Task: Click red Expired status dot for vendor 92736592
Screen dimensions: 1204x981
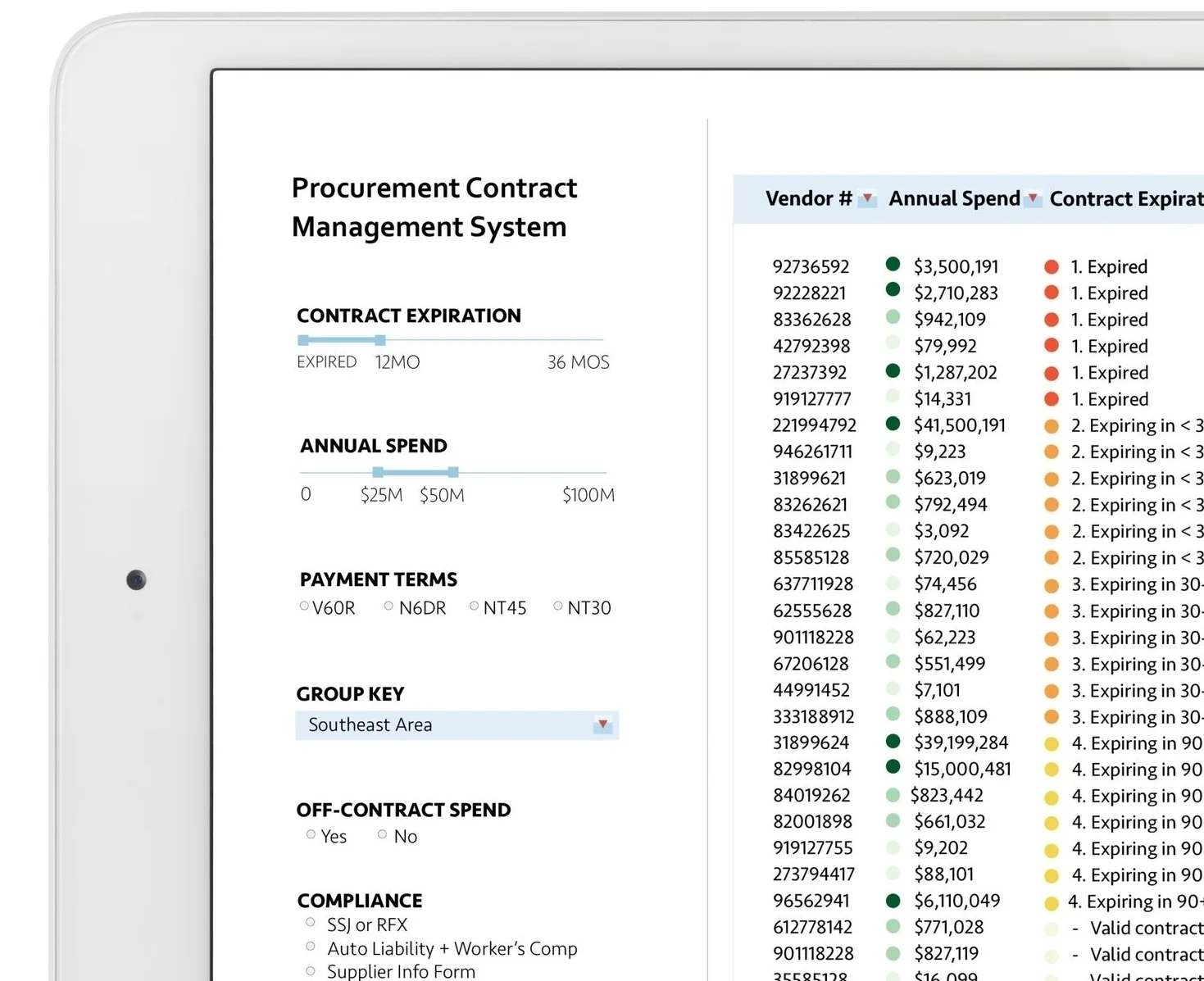Action: click(x=1052, y=266)
